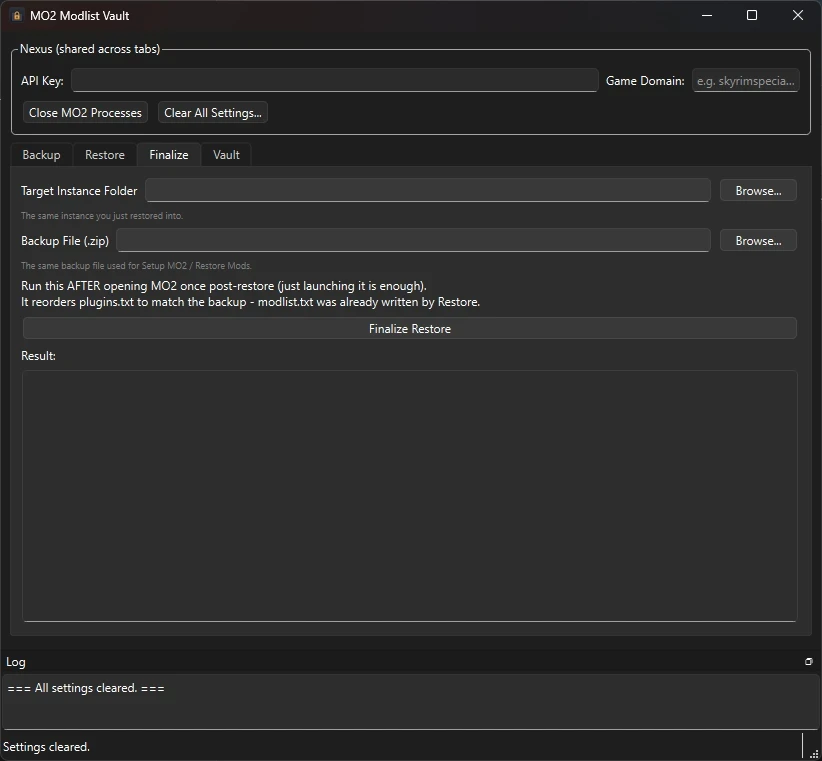This screenshot has height=761, width=822.
Task: Open the Restore tab
Action: (x=105, y=155)
